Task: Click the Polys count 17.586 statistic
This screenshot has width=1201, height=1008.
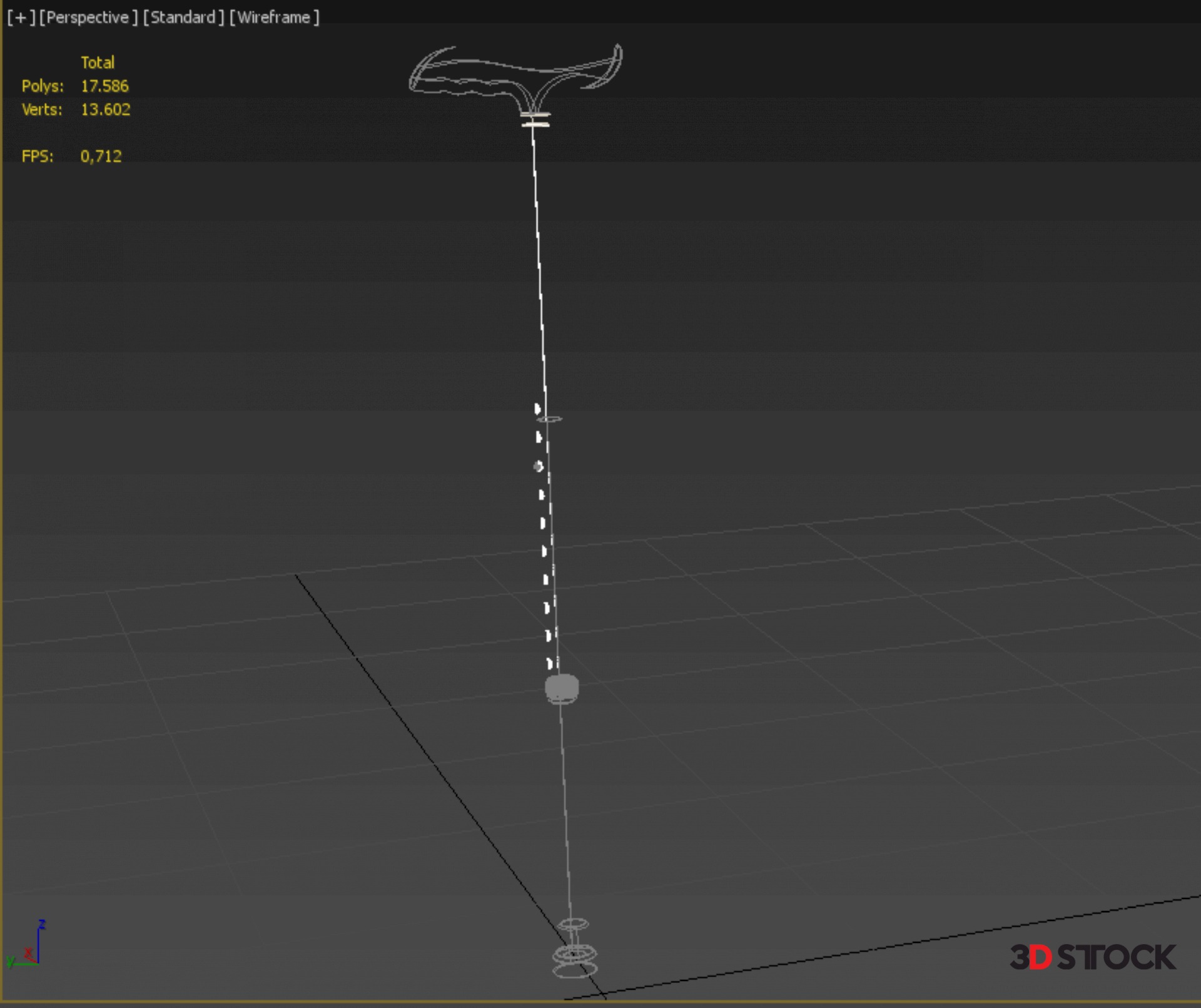Action: (x=104, y=86)
